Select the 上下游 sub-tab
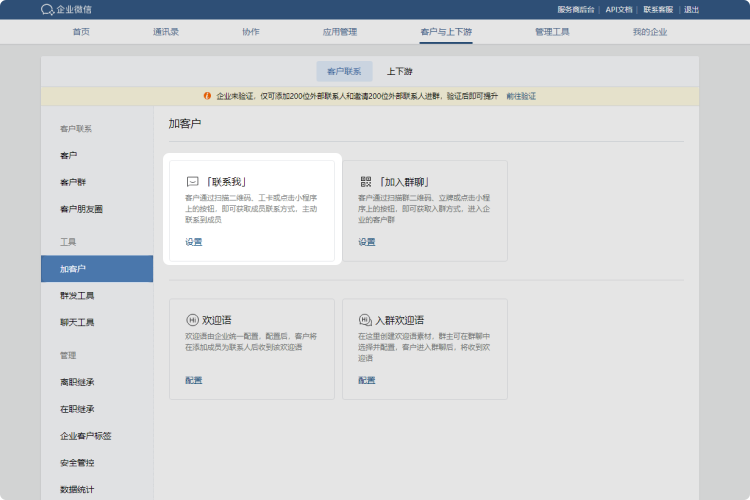Viewport: 750px width, 500px height. (x=399, y=72)
